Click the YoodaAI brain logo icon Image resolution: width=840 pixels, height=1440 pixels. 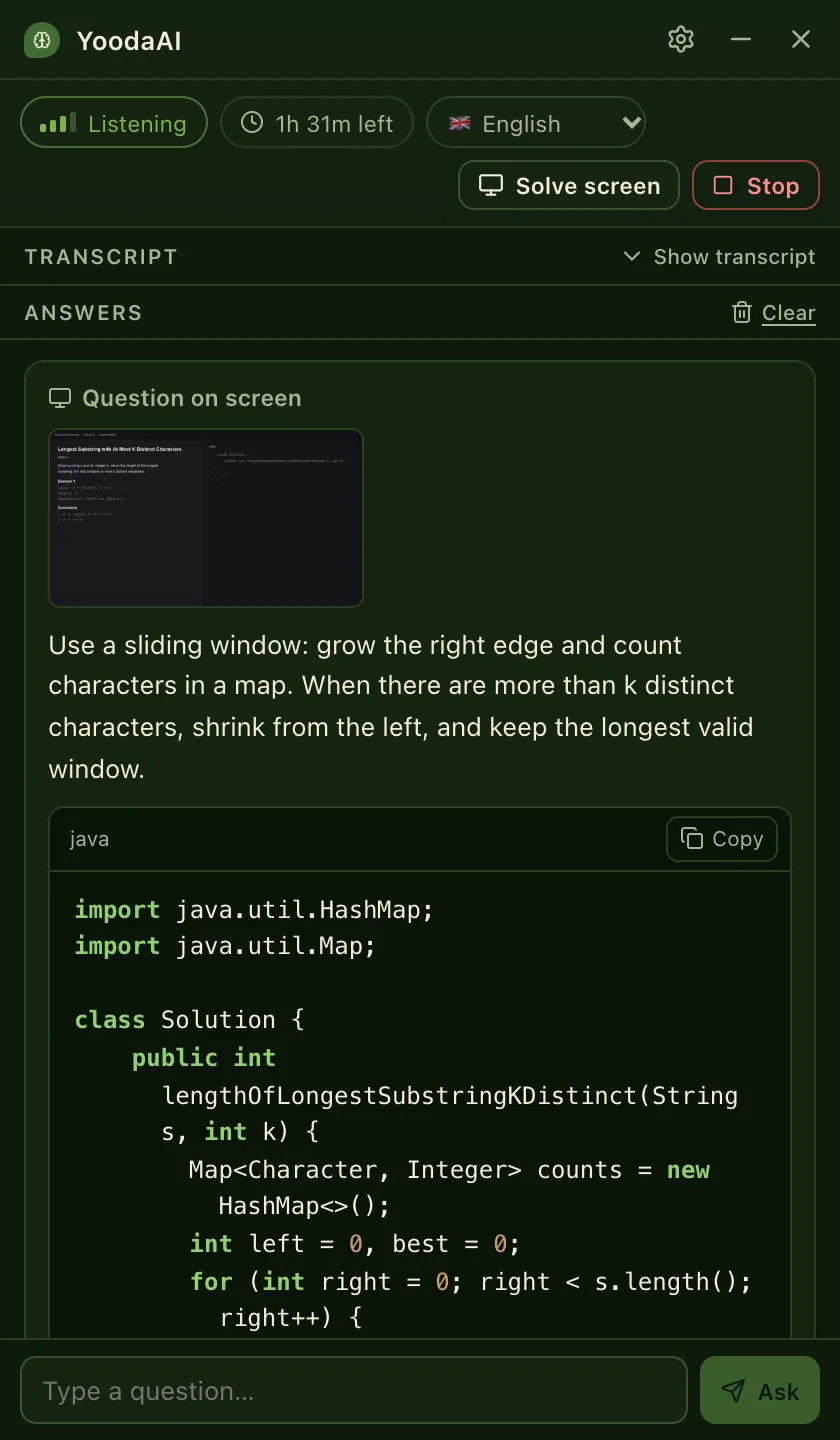coord(42,40)
